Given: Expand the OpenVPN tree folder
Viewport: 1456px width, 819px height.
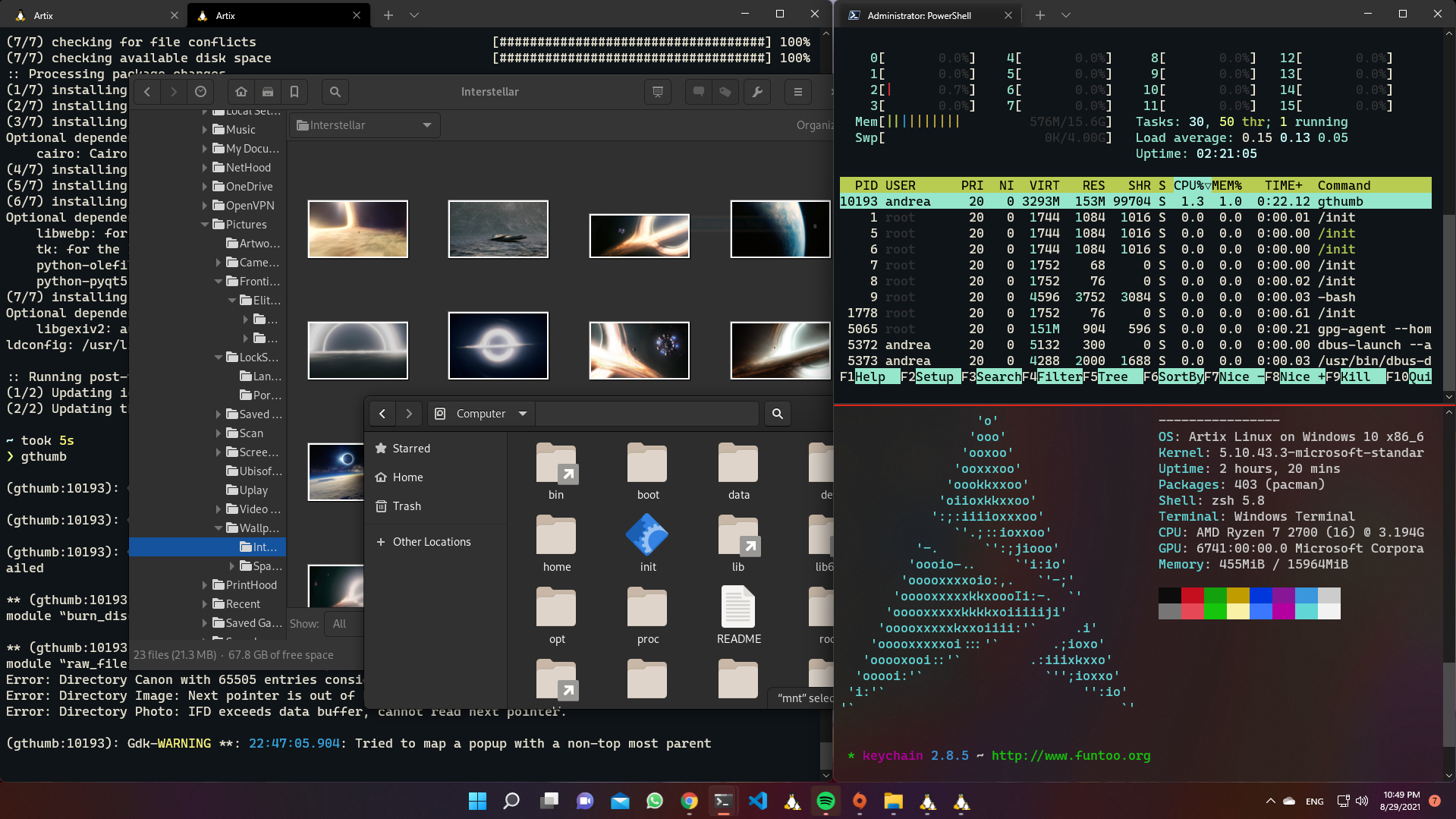Looking at the screenshot, I should pyautogui.click(x=205, y=206).
